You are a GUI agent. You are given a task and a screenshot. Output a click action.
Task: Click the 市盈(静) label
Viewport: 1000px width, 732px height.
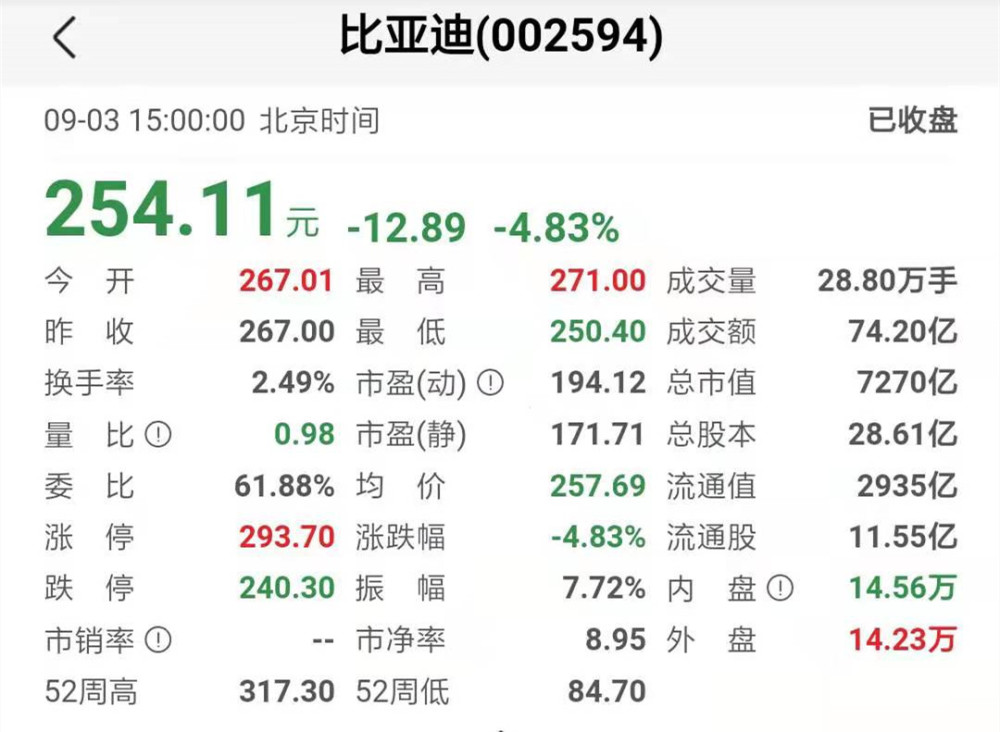click(x=411, y=436)
